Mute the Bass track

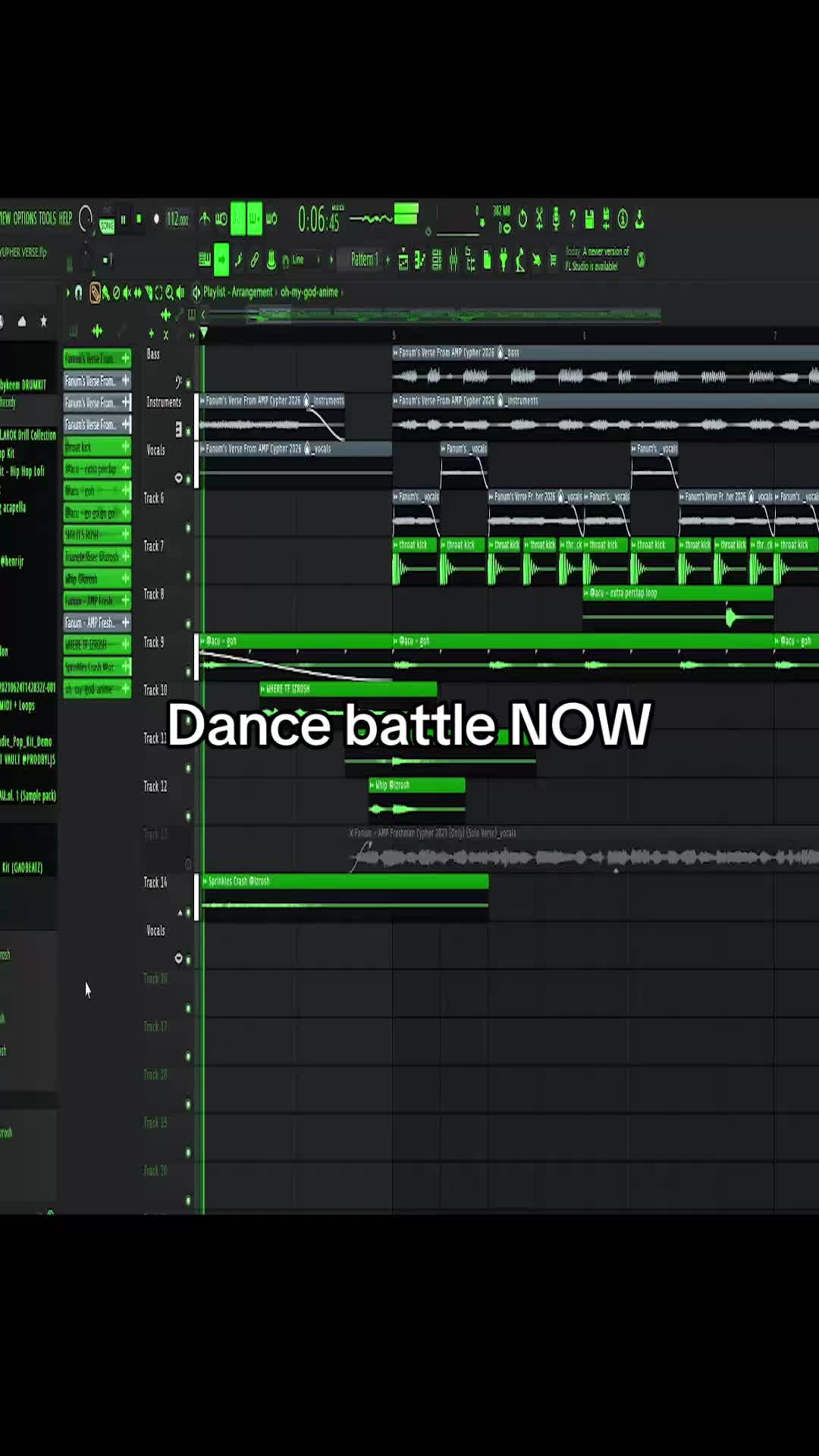[x=188, y=384]
